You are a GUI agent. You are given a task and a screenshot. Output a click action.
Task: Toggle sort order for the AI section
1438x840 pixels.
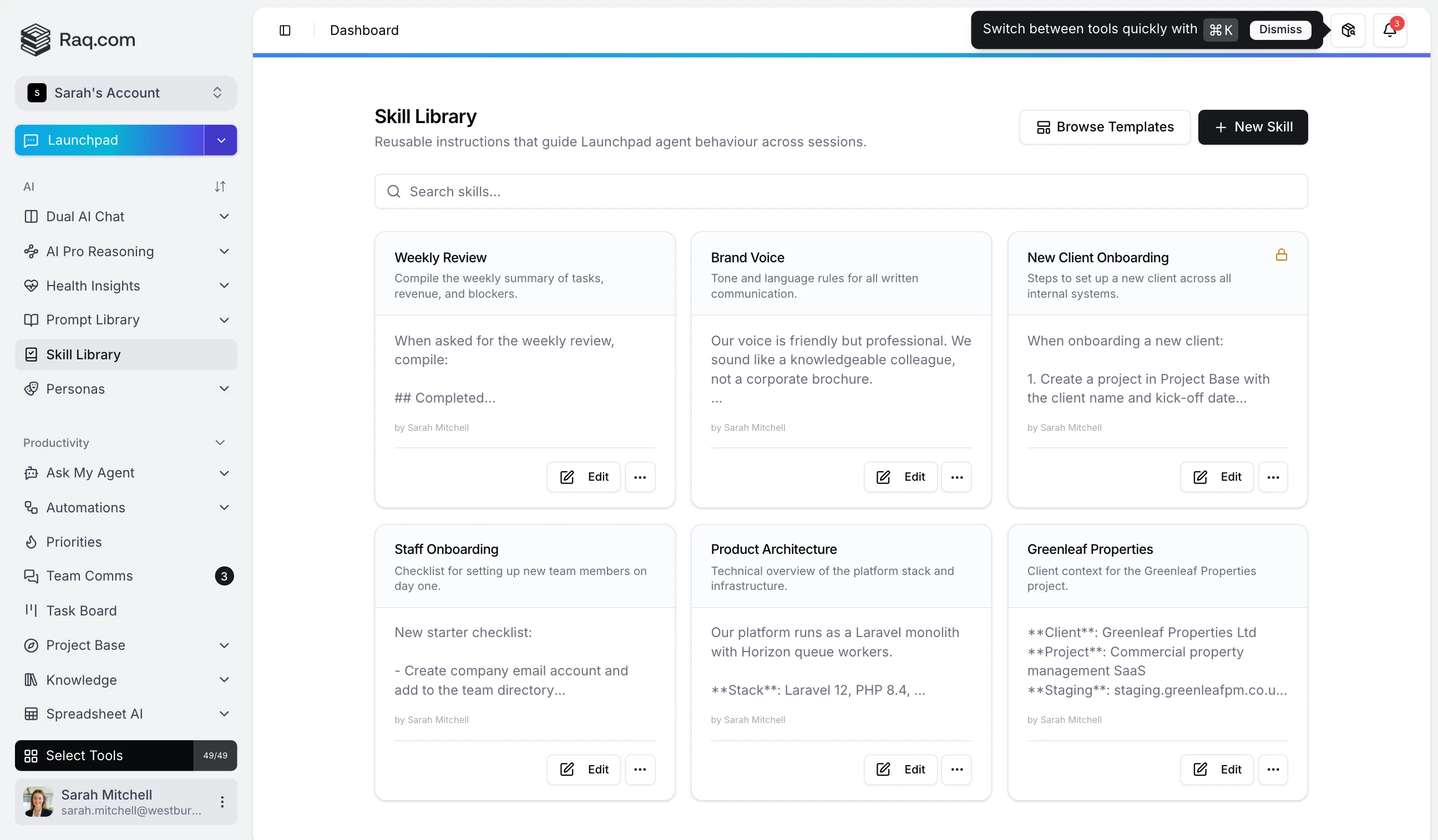click(x=220, y=186)
